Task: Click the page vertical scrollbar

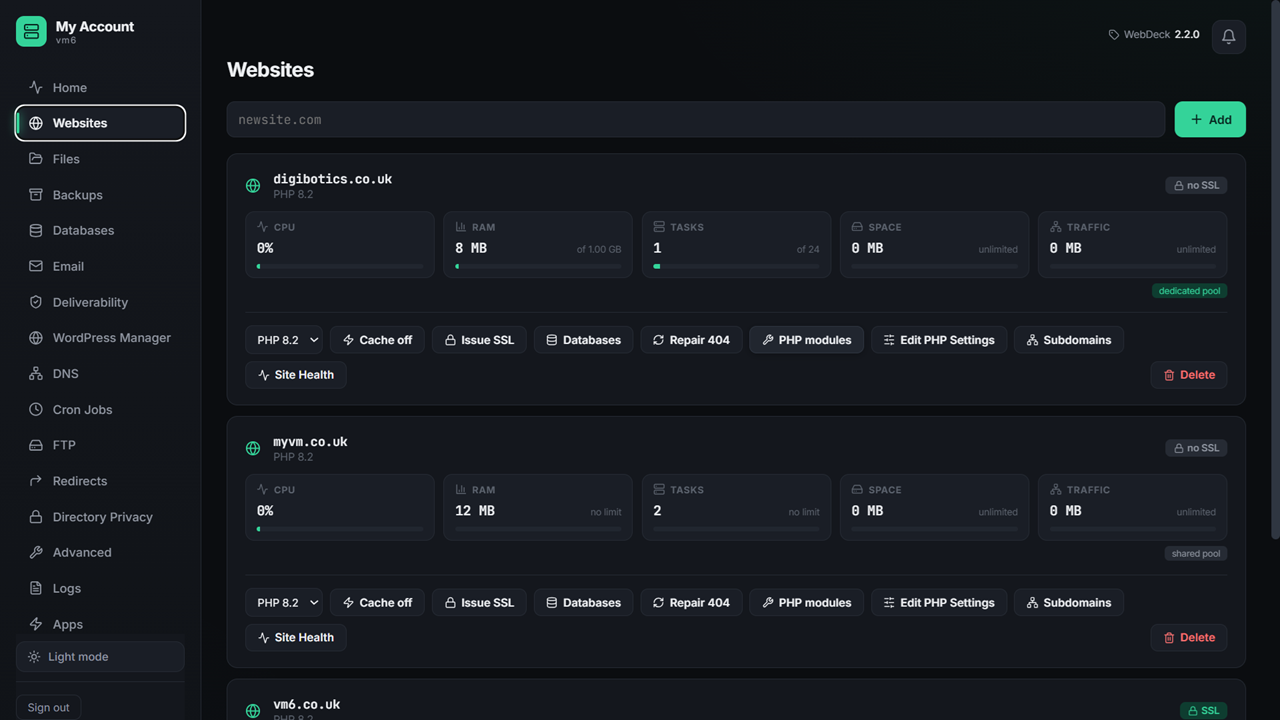Action: 1274,270
